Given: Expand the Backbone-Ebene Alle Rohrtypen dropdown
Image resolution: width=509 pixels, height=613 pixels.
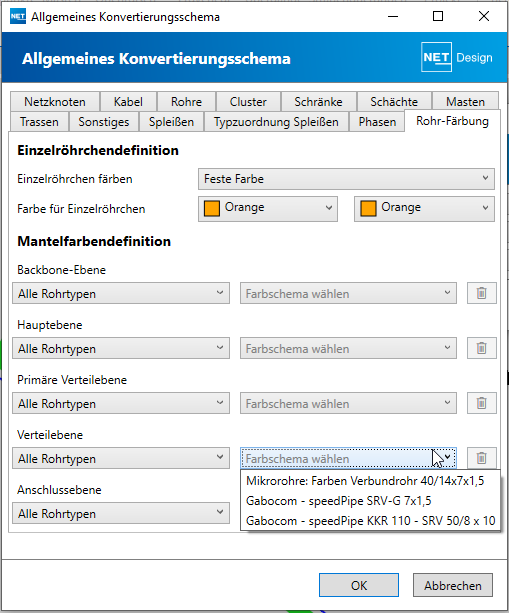Looking at the screenshot, I should (x=121, y=293).
